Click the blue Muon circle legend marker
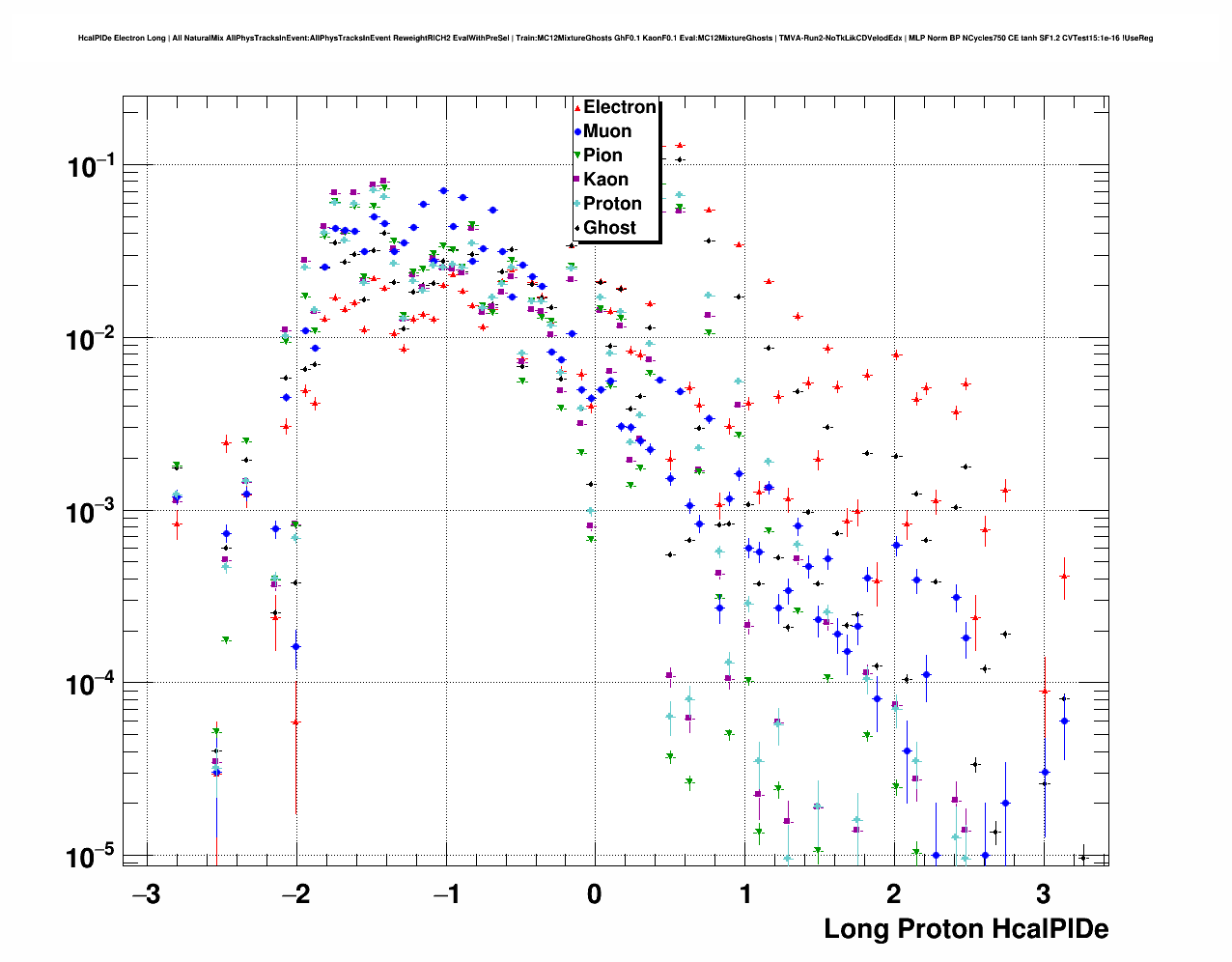 tap(577, 131)
